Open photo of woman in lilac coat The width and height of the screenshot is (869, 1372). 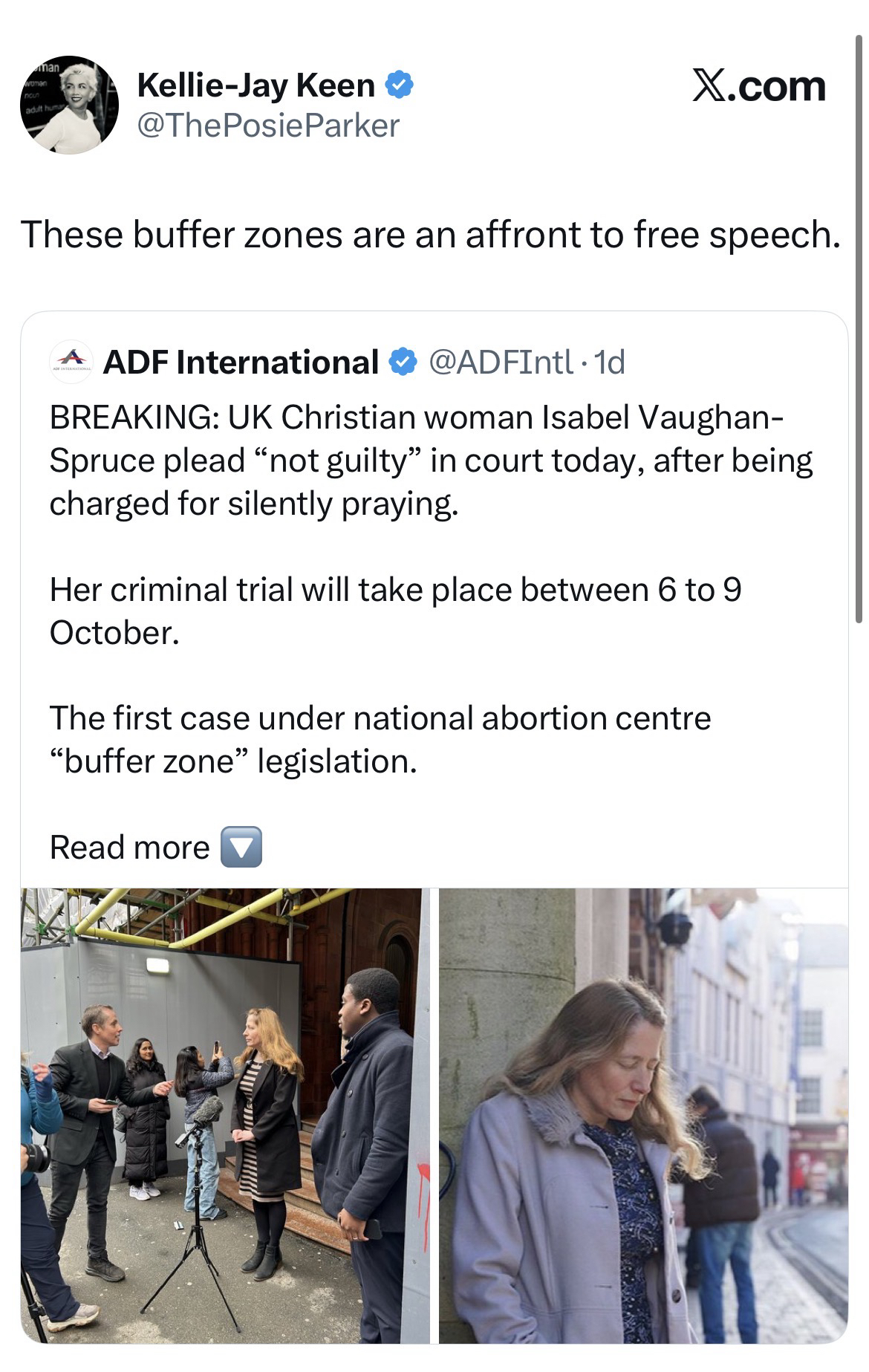coord(643,1114)
